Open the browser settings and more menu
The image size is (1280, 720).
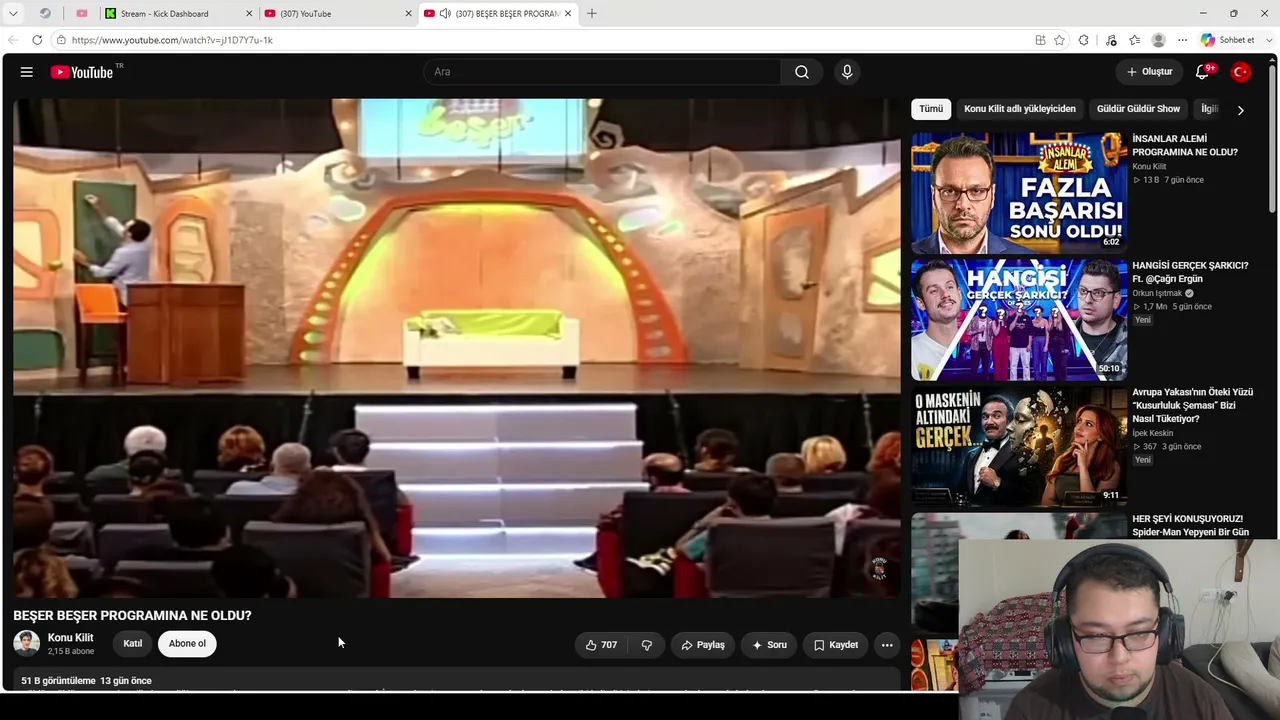tap(1182, 40)
